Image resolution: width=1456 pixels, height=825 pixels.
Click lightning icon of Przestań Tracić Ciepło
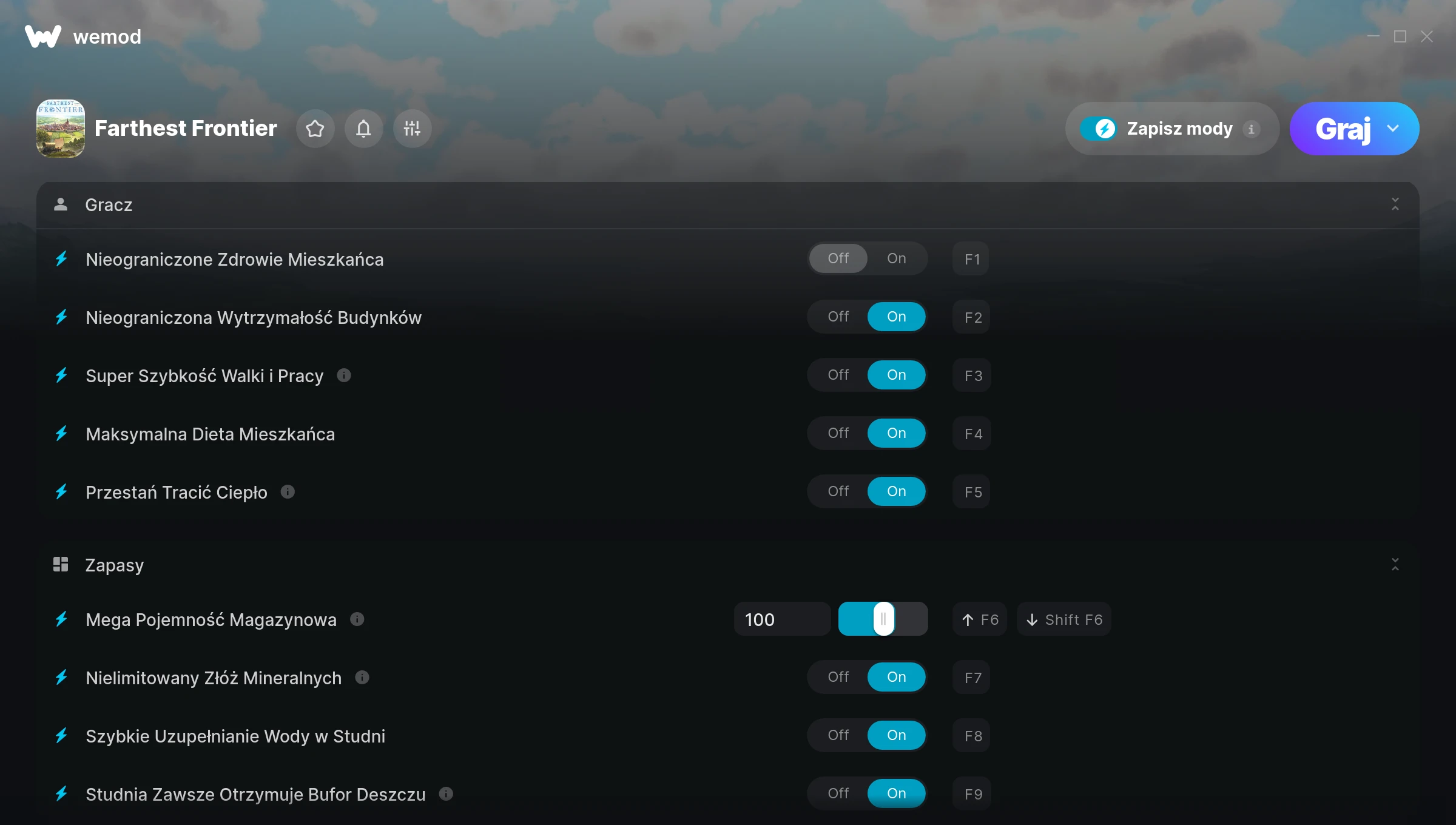[61, 492]
